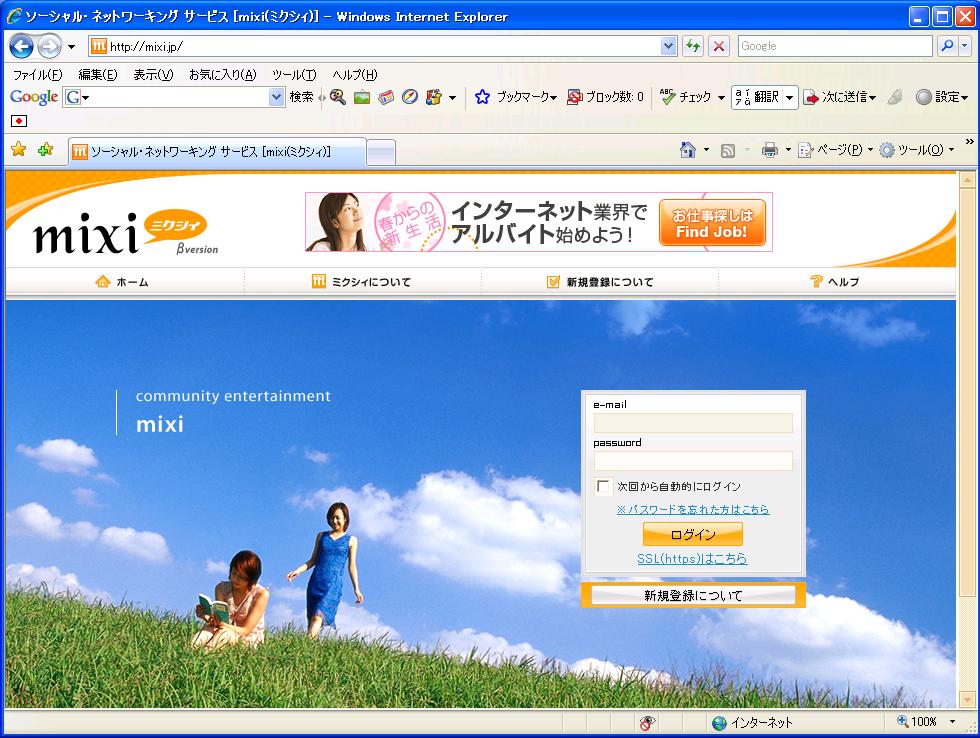Image resolution: width=980 pixels, height=738 pixels.
Task: Click the Home icon in the command bar
Action: click(688, 150)
